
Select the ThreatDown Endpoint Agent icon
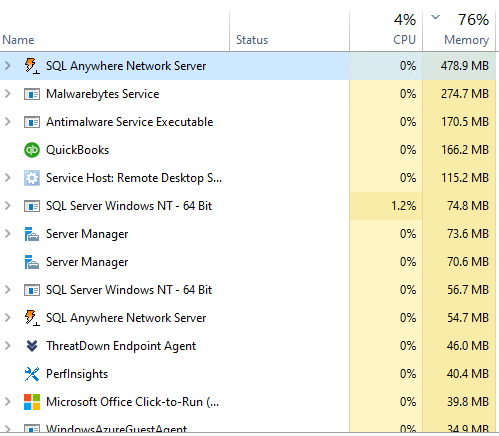click(x=32, y=346)
